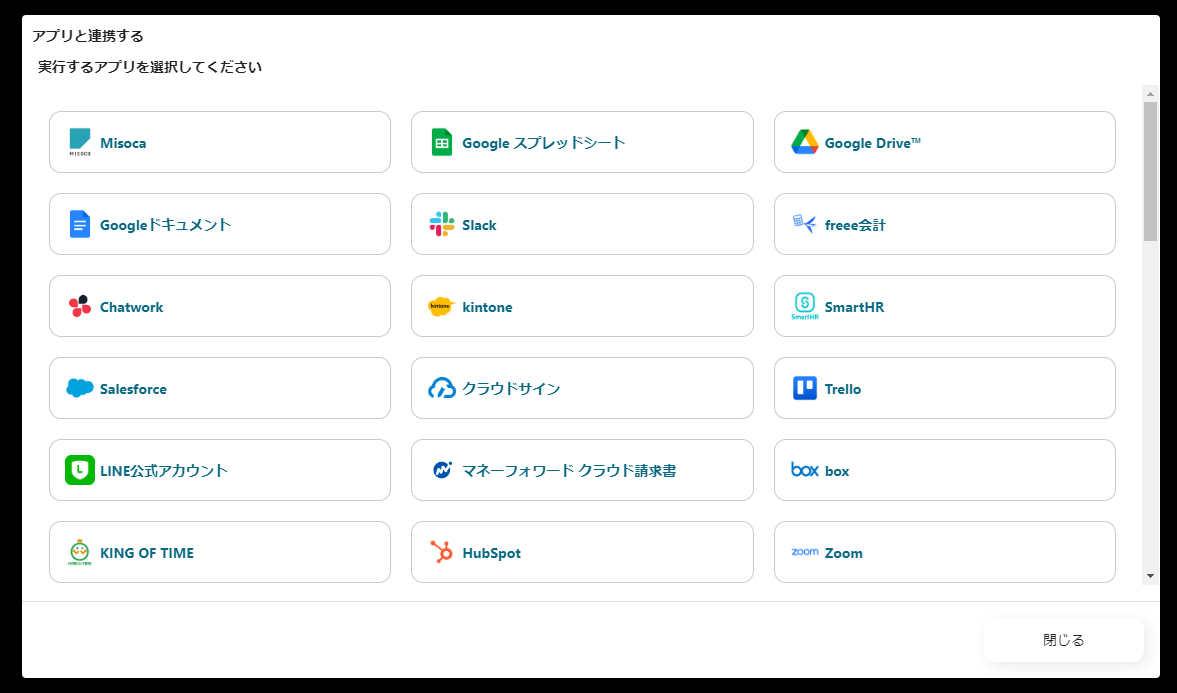1177x693 pixels.
Task: Choose マネーフォワード クラウド請求書 app
Action: click(x=582, y=470)
